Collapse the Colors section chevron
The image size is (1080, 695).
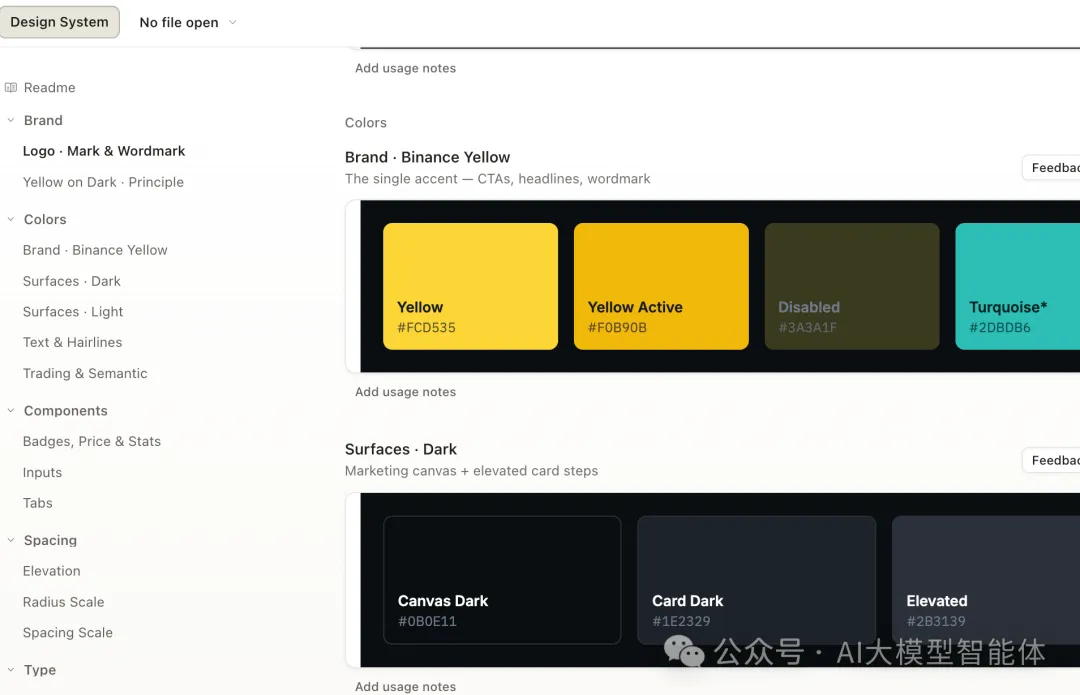point(10,219)
